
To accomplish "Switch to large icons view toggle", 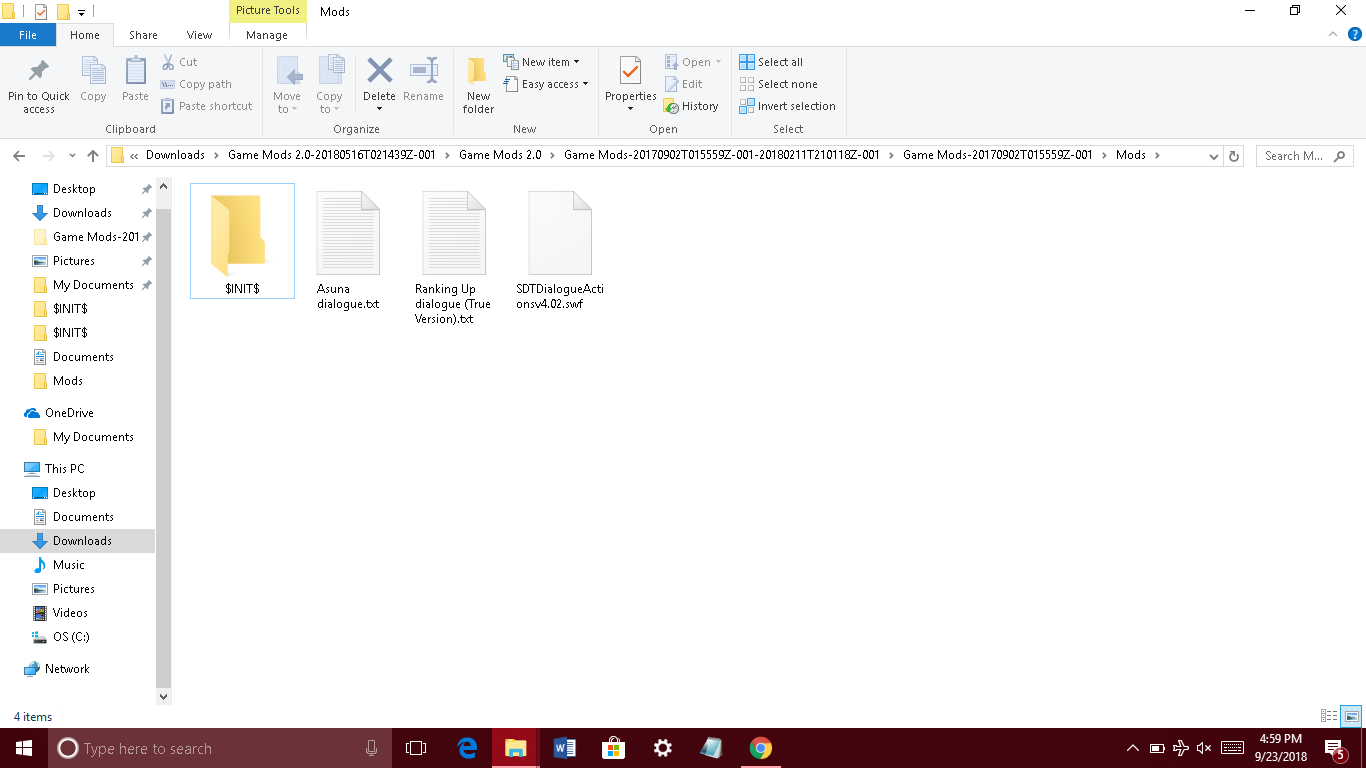I will 1351,716.
